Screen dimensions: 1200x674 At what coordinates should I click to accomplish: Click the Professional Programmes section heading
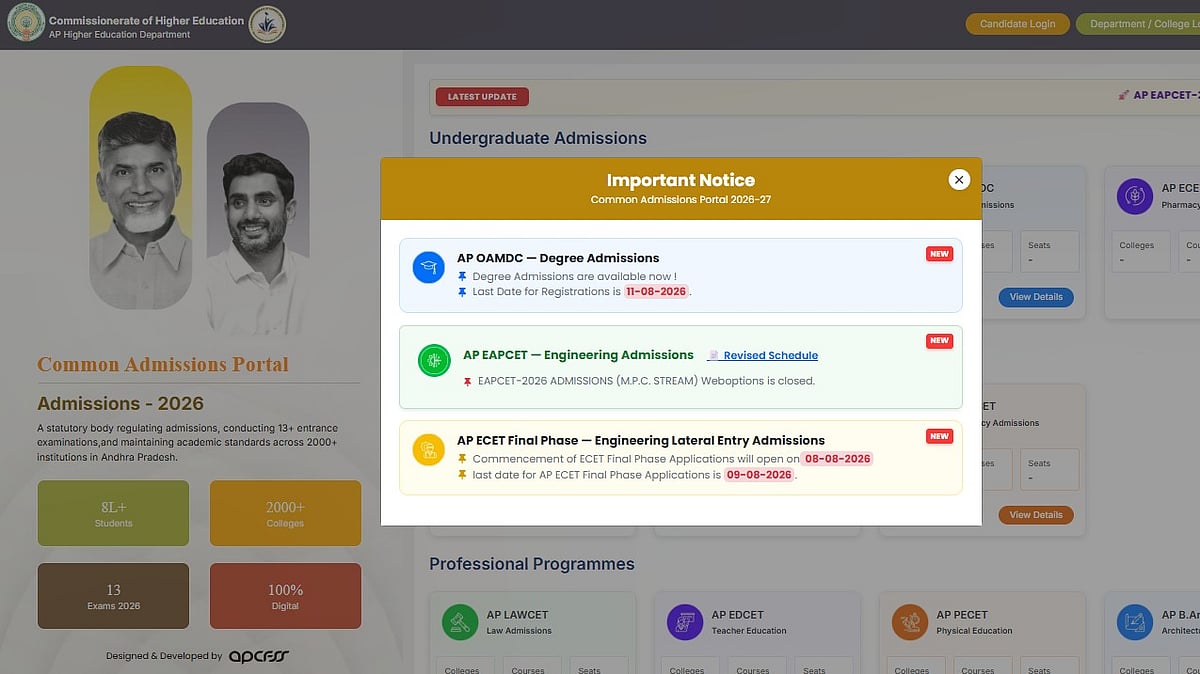point(532,564)
